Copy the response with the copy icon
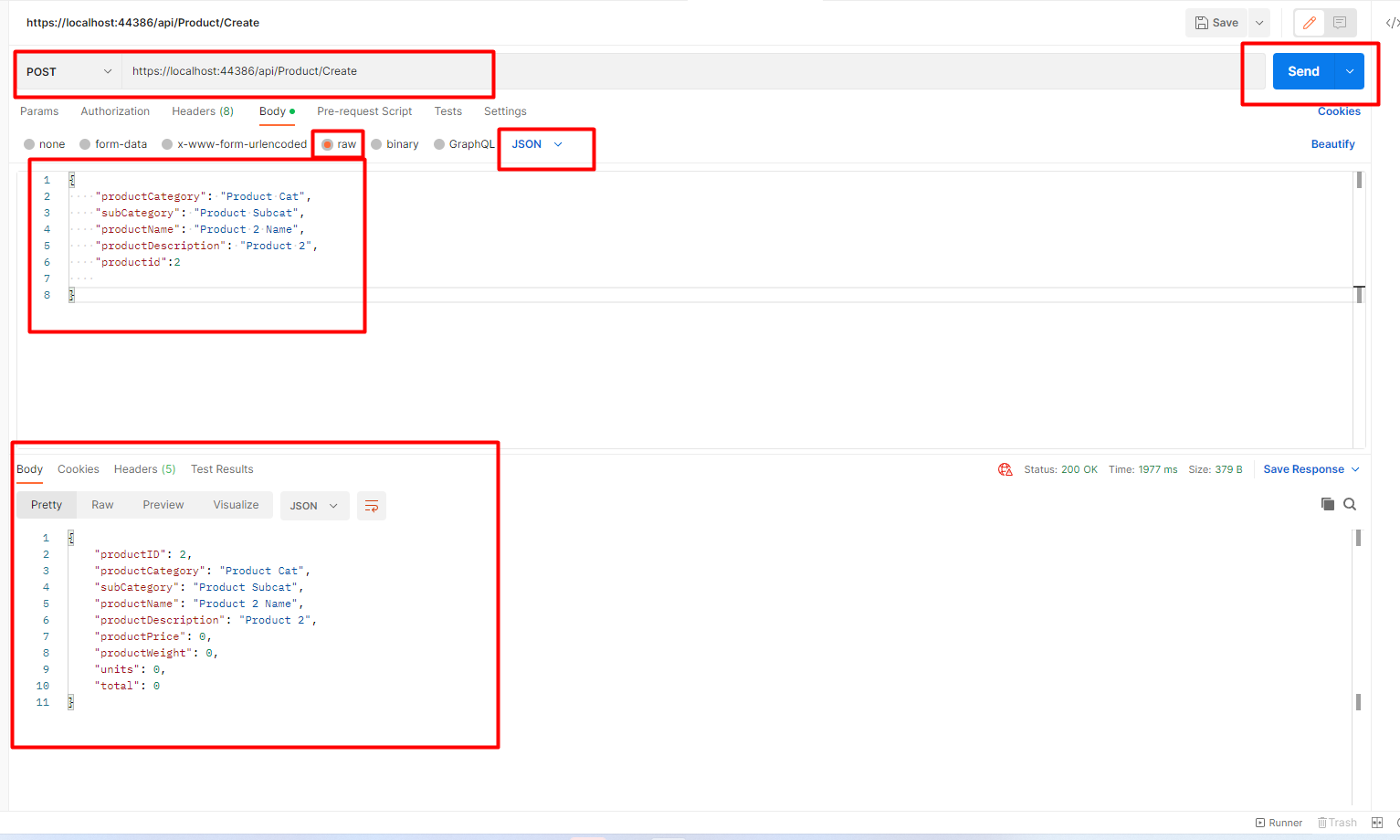The image size is (1400, 840). click(1328, 504)
